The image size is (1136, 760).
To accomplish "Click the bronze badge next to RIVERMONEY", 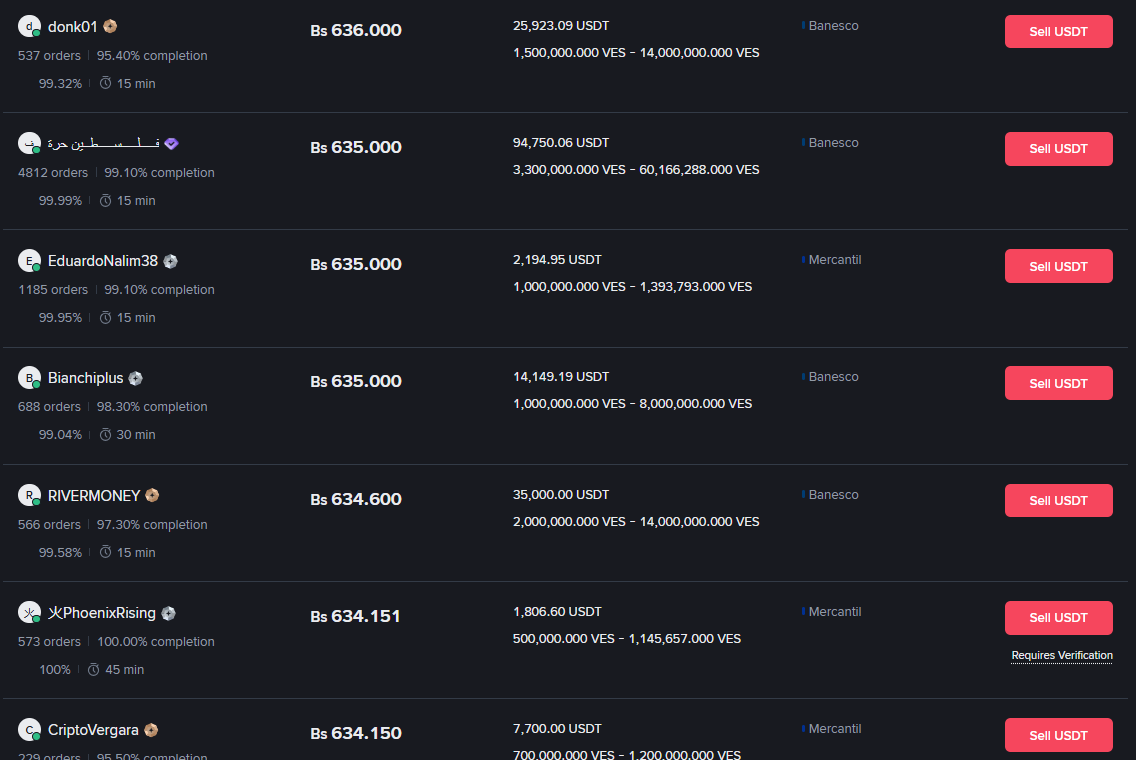I will click(x=153, y=496).
